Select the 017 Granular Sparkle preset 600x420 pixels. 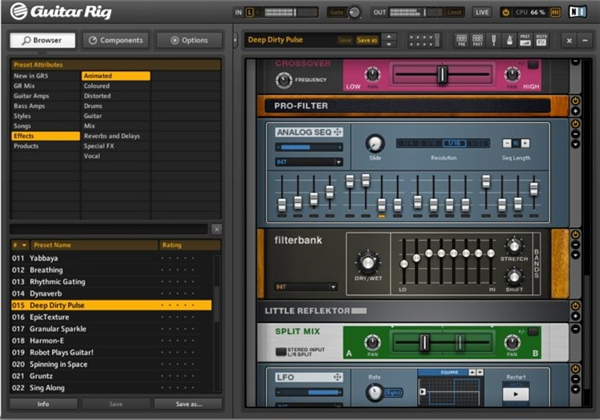tap(111, 329)
